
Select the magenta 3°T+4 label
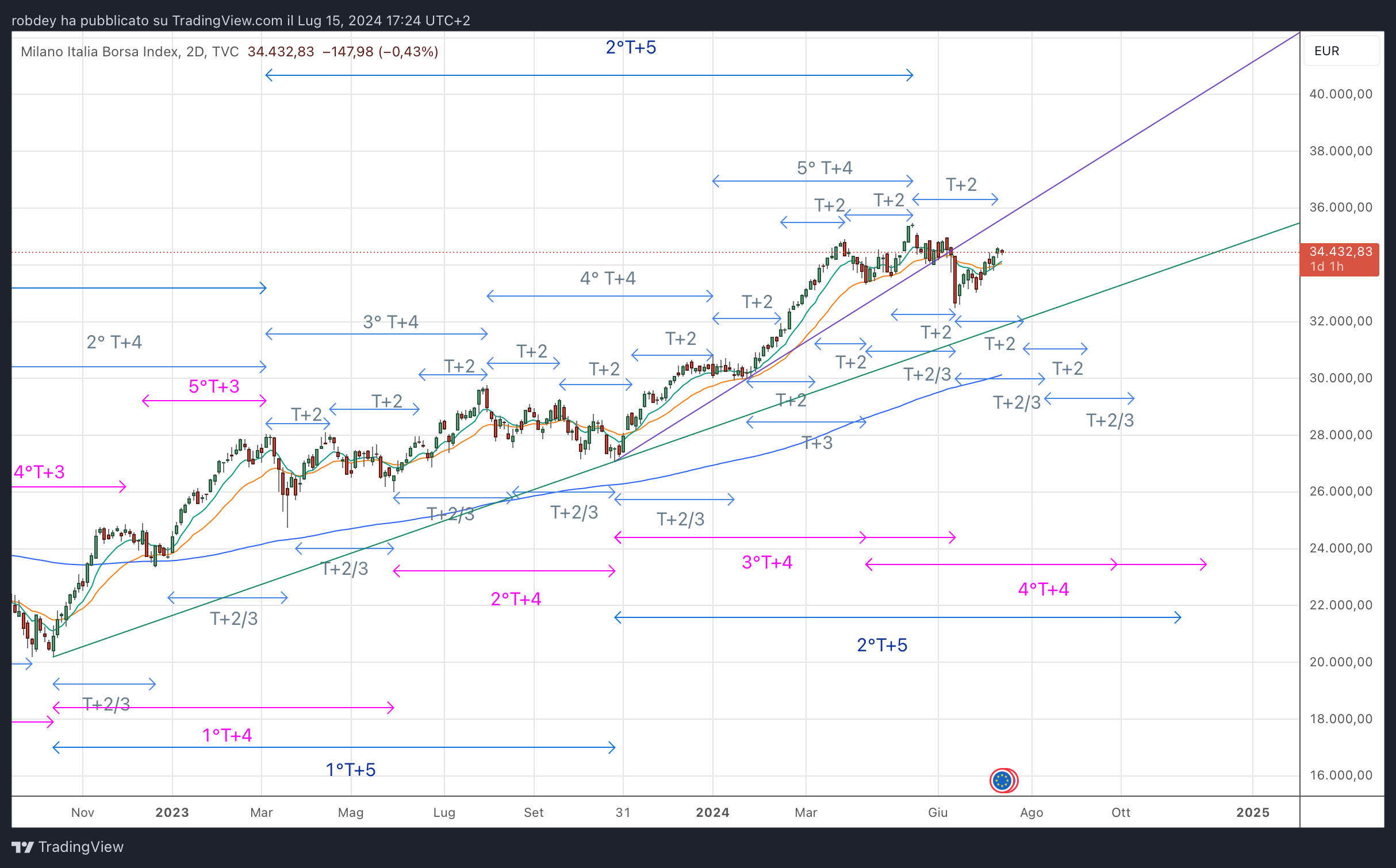tap(767, 562)
